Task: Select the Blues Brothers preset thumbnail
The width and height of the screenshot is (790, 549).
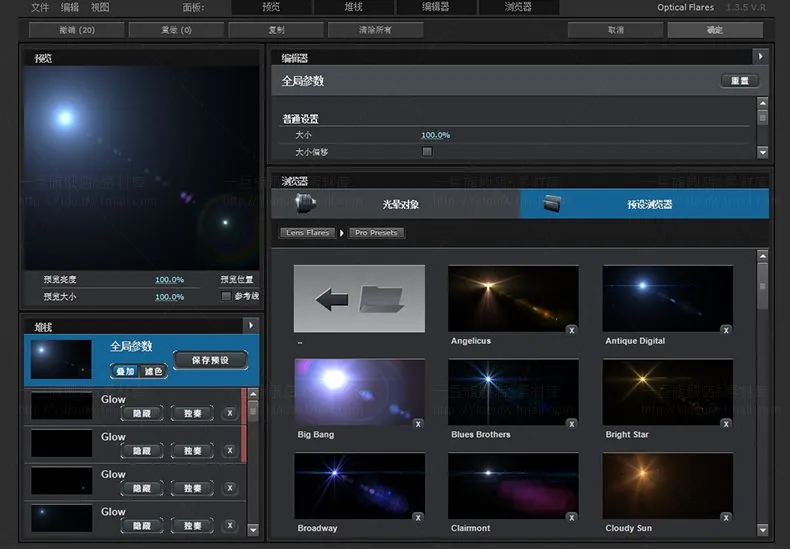Action: coord(513,392)
